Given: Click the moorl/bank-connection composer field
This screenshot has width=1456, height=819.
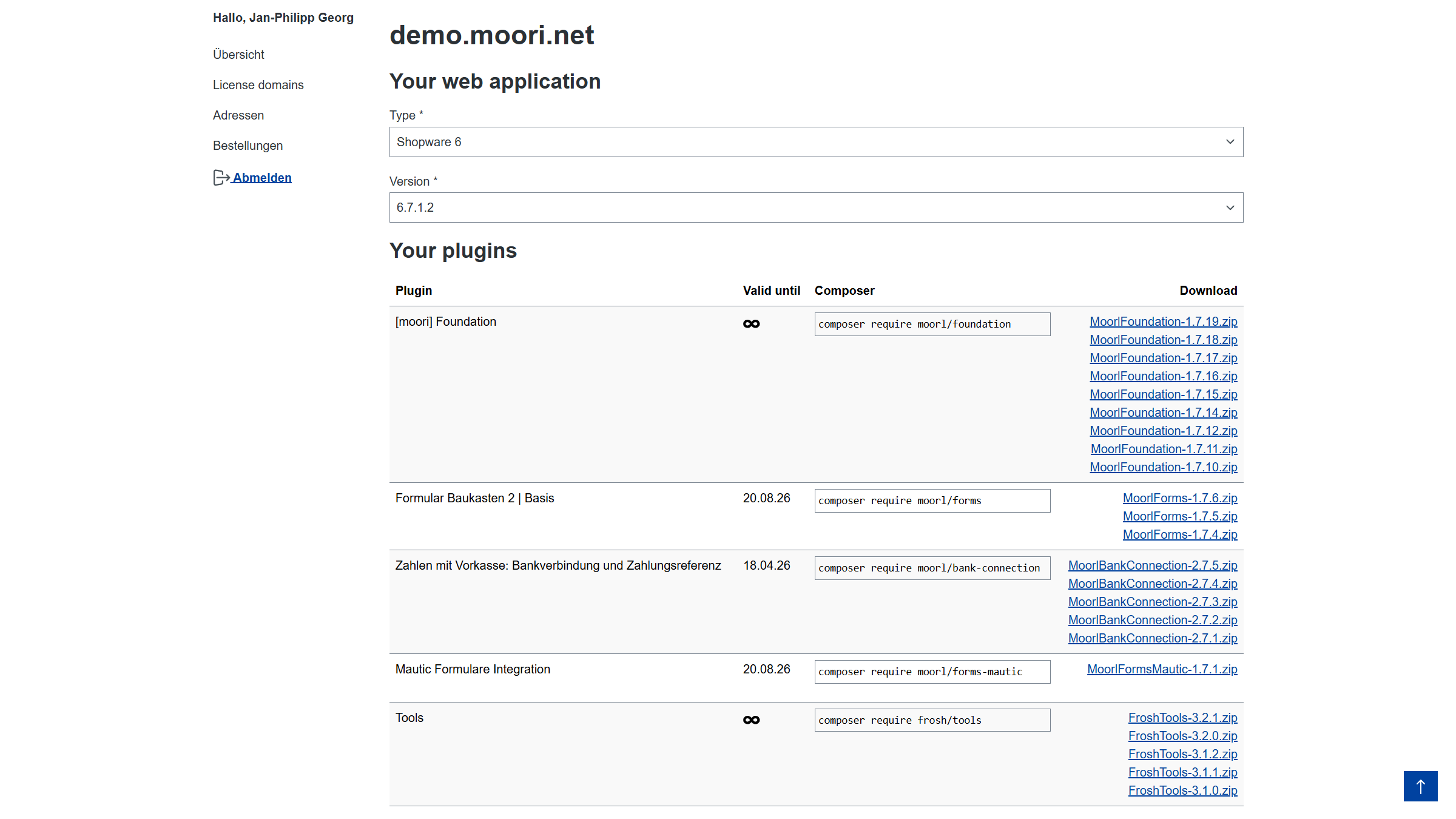Looking at the screenshot, I should coord(932,568).
